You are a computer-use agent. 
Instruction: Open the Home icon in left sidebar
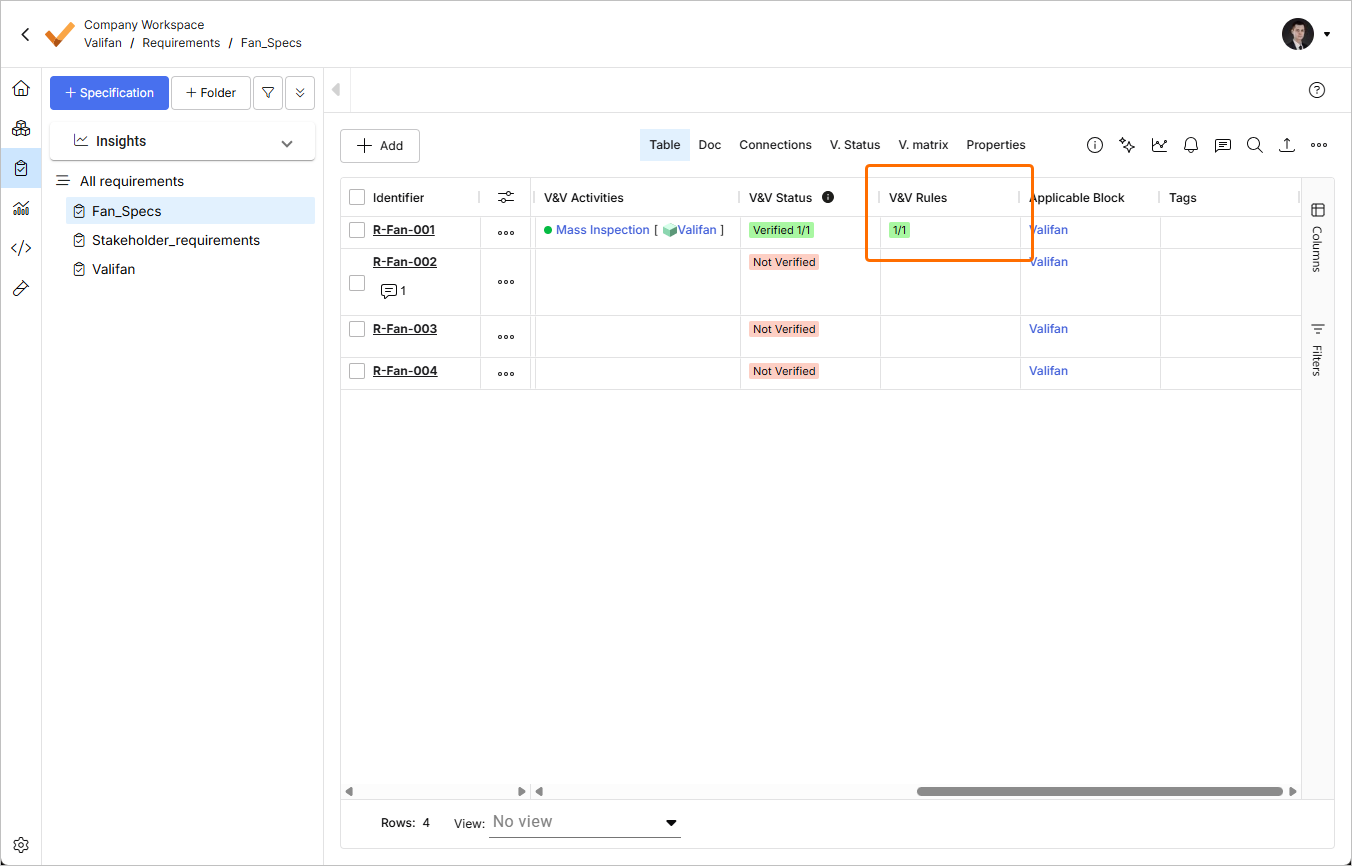pyautogui.click(x=21, y=89)
